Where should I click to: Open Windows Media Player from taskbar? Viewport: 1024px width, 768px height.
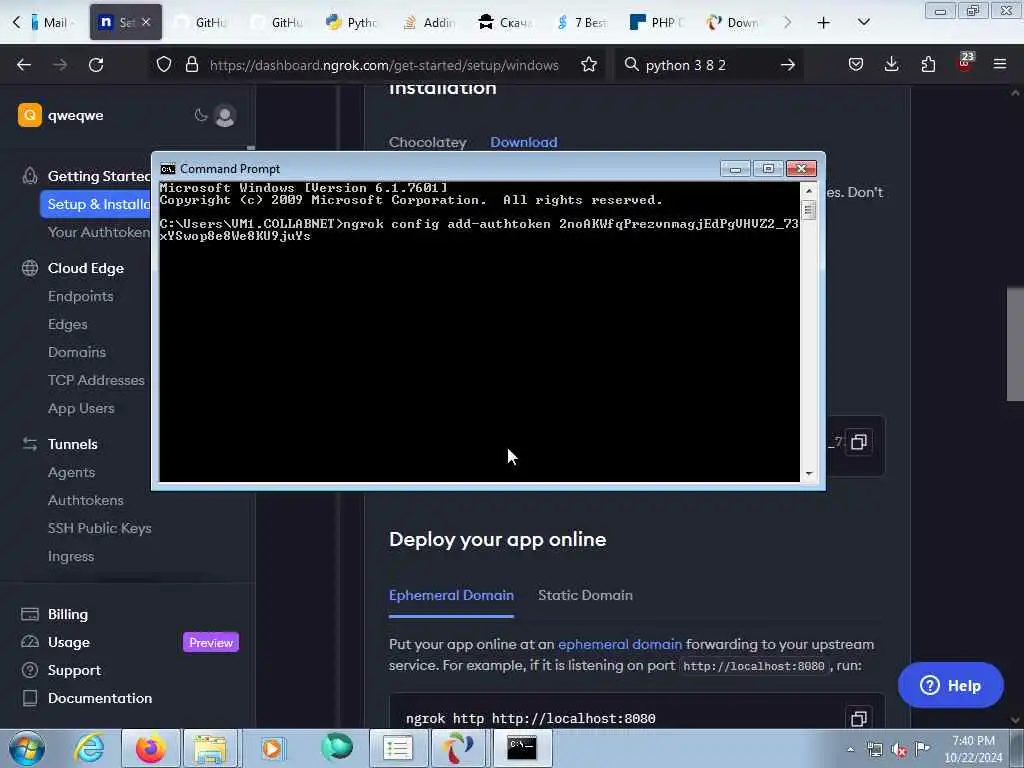pos(272,748)
